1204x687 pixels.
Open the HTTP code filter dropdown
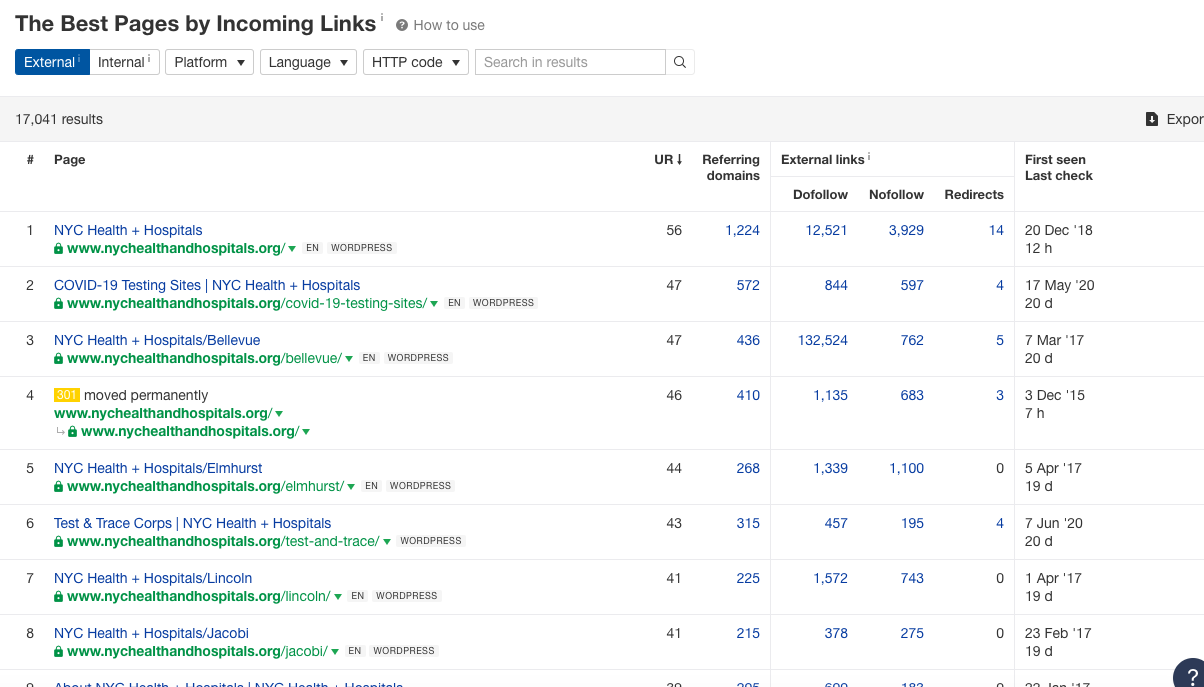coord(416,62)
